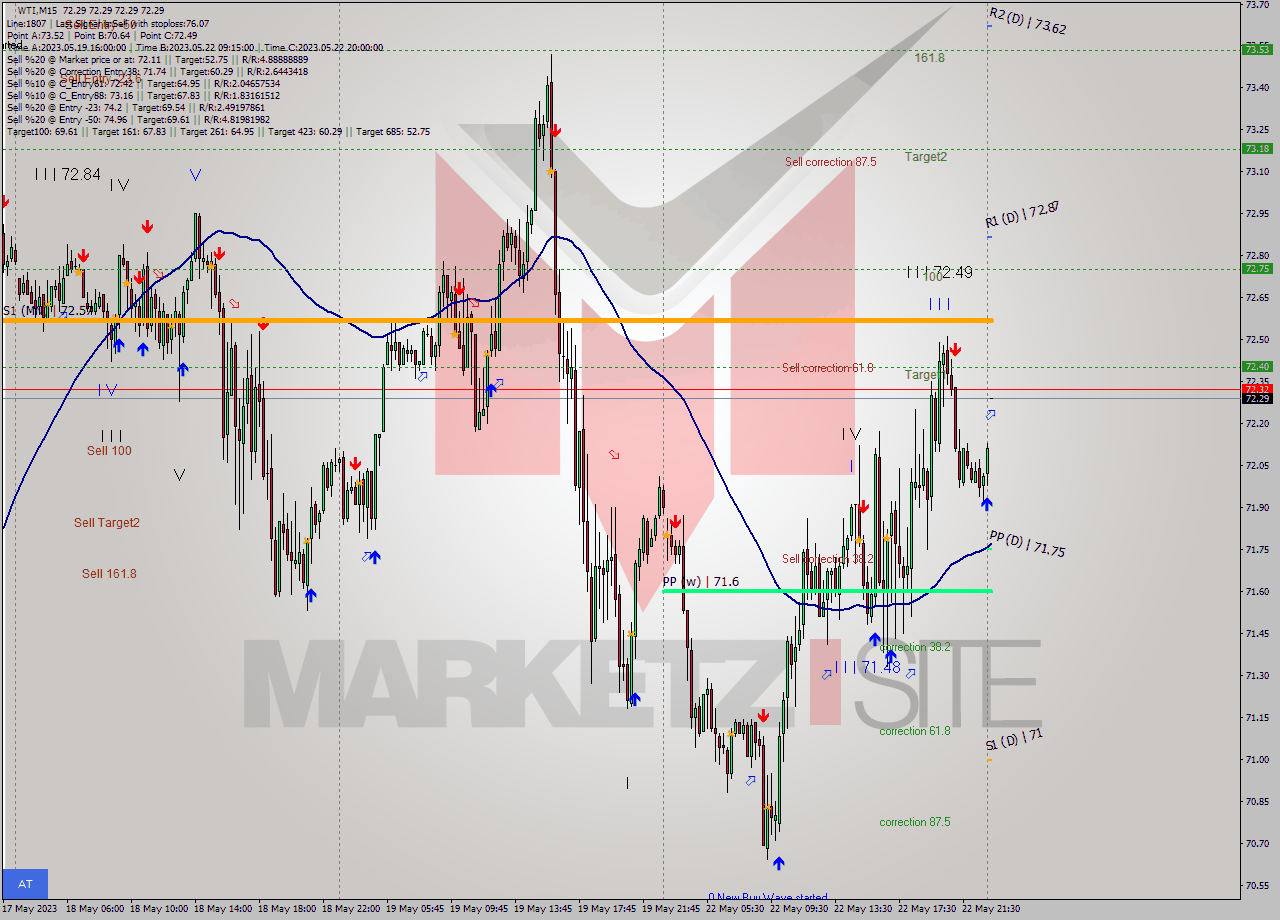Click the red 72.32 price tag

(x=1256, y=389)
